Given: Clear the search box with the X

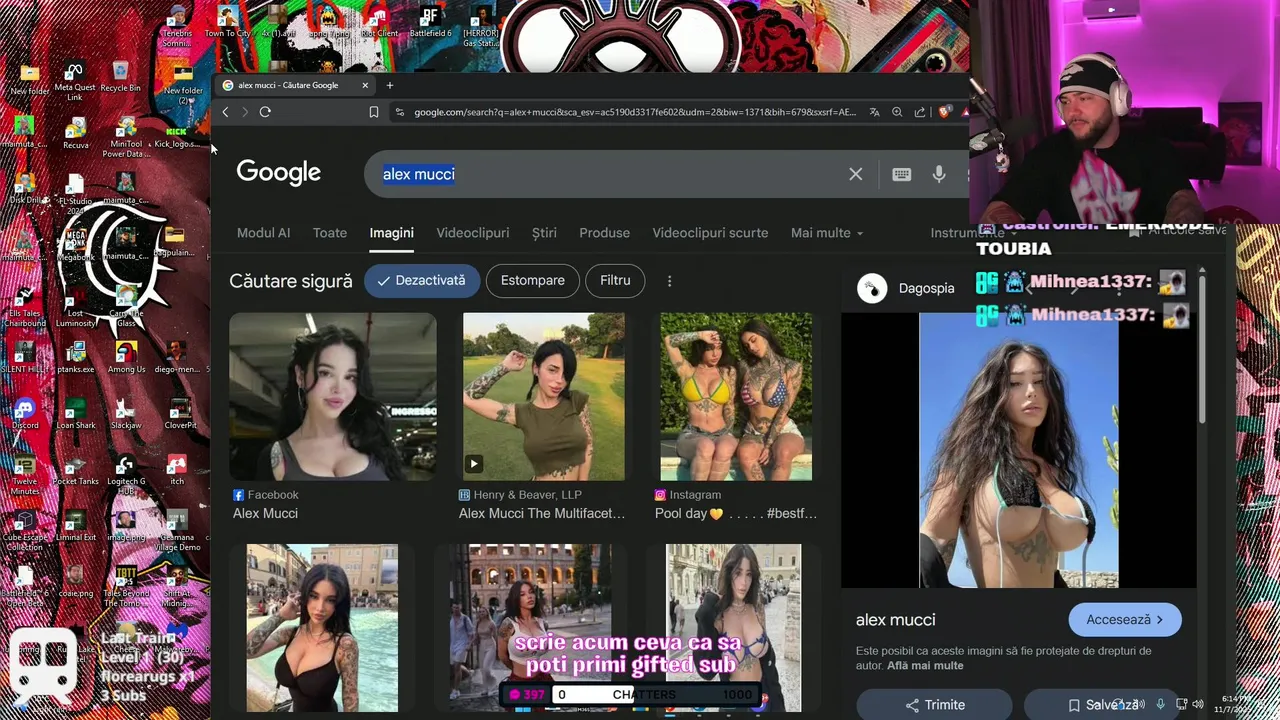Looking at the screenshot, I should pyautogui.click(x=856, y=174).
